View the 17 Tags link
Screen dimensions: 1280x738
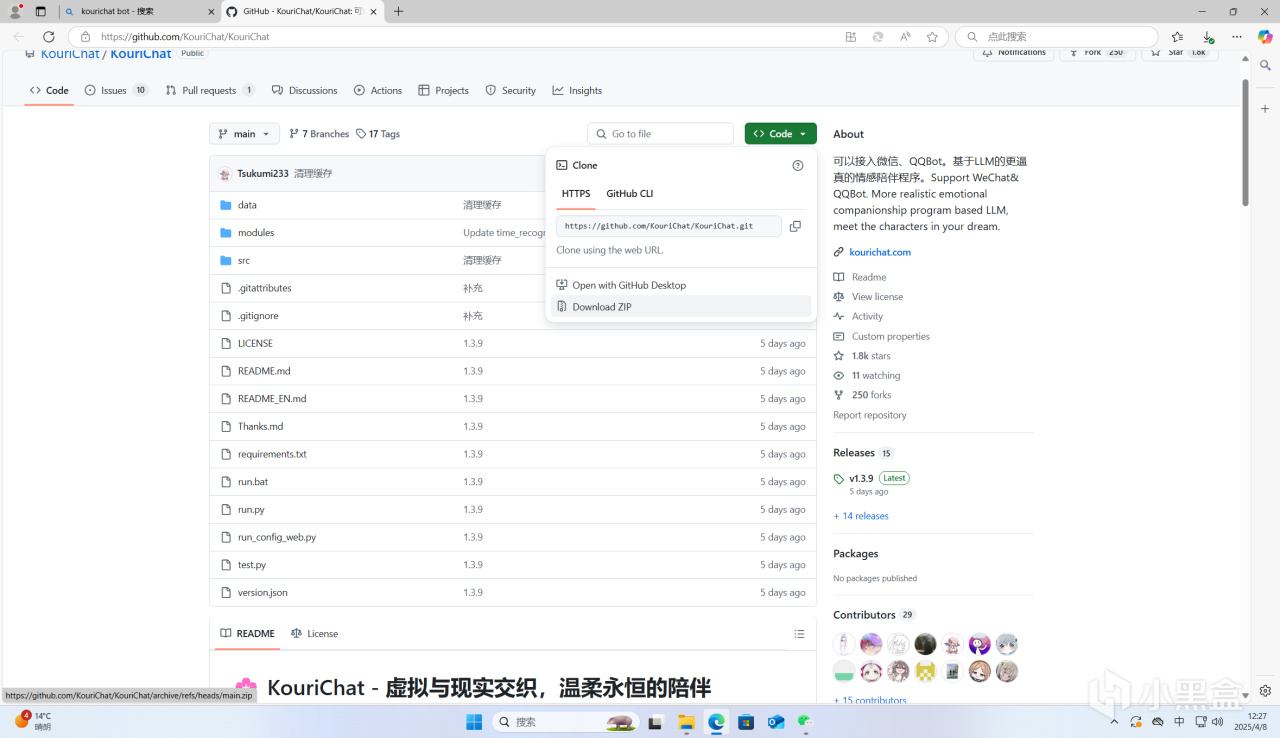pos(378,134)
